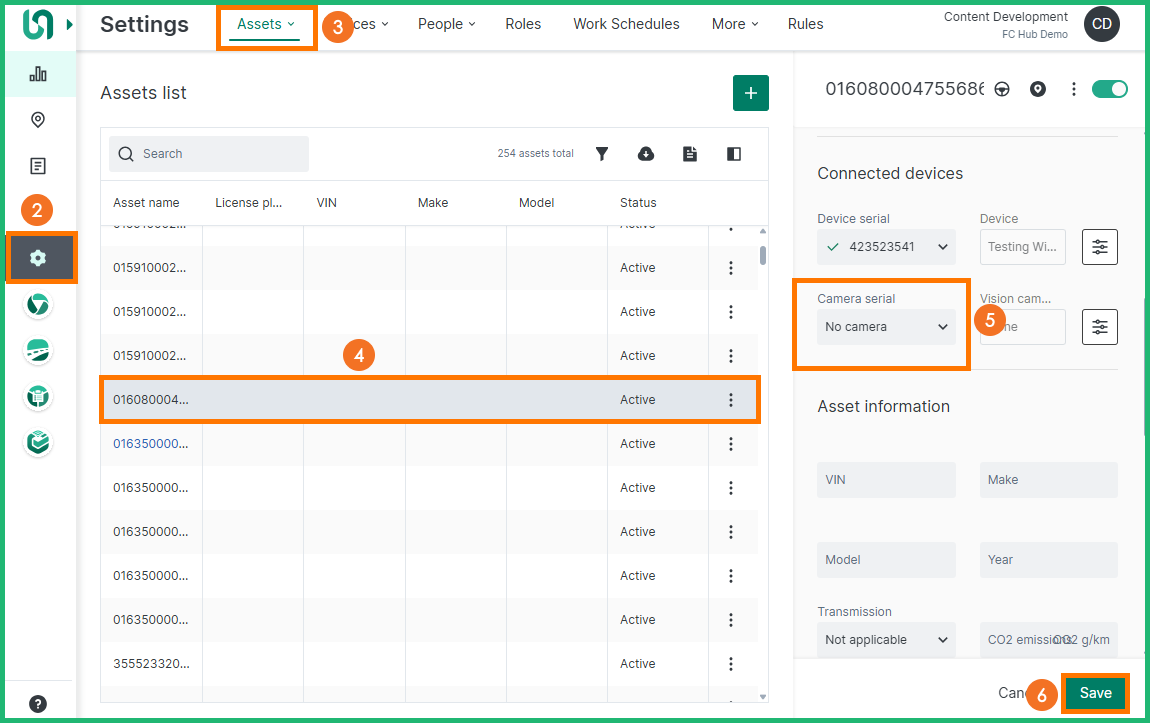Click the Save button

click(1095, 693)
